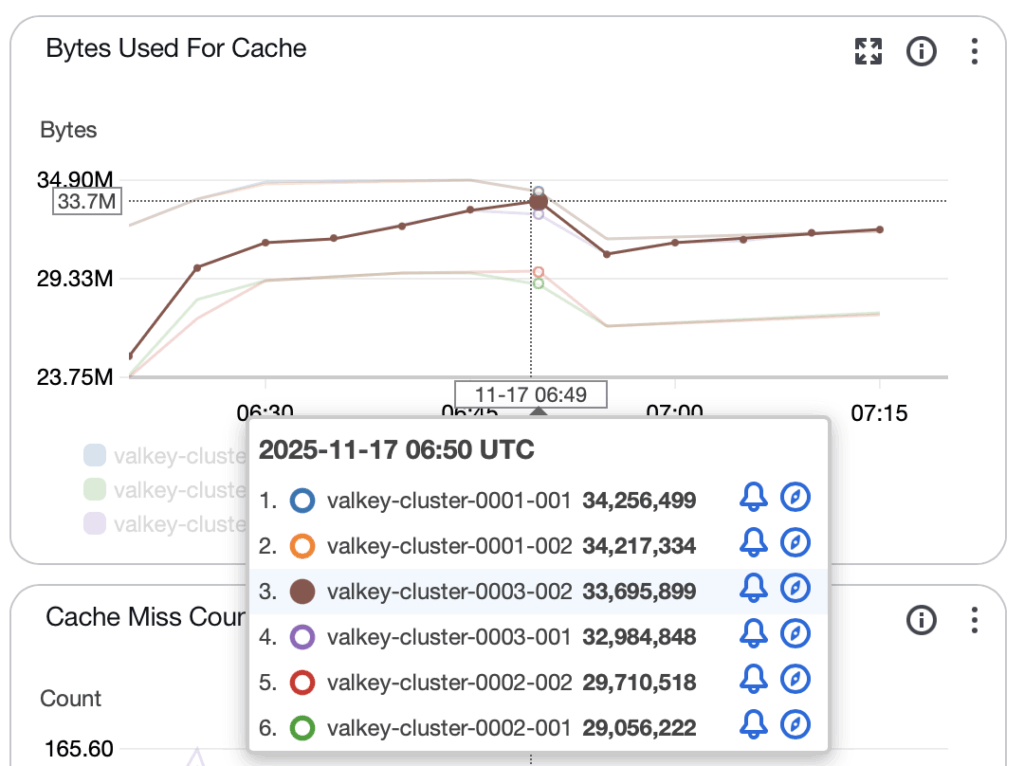Click the highlighted brown data point at 06:49
Screen dimensions: 1024x766
(538, 201)
